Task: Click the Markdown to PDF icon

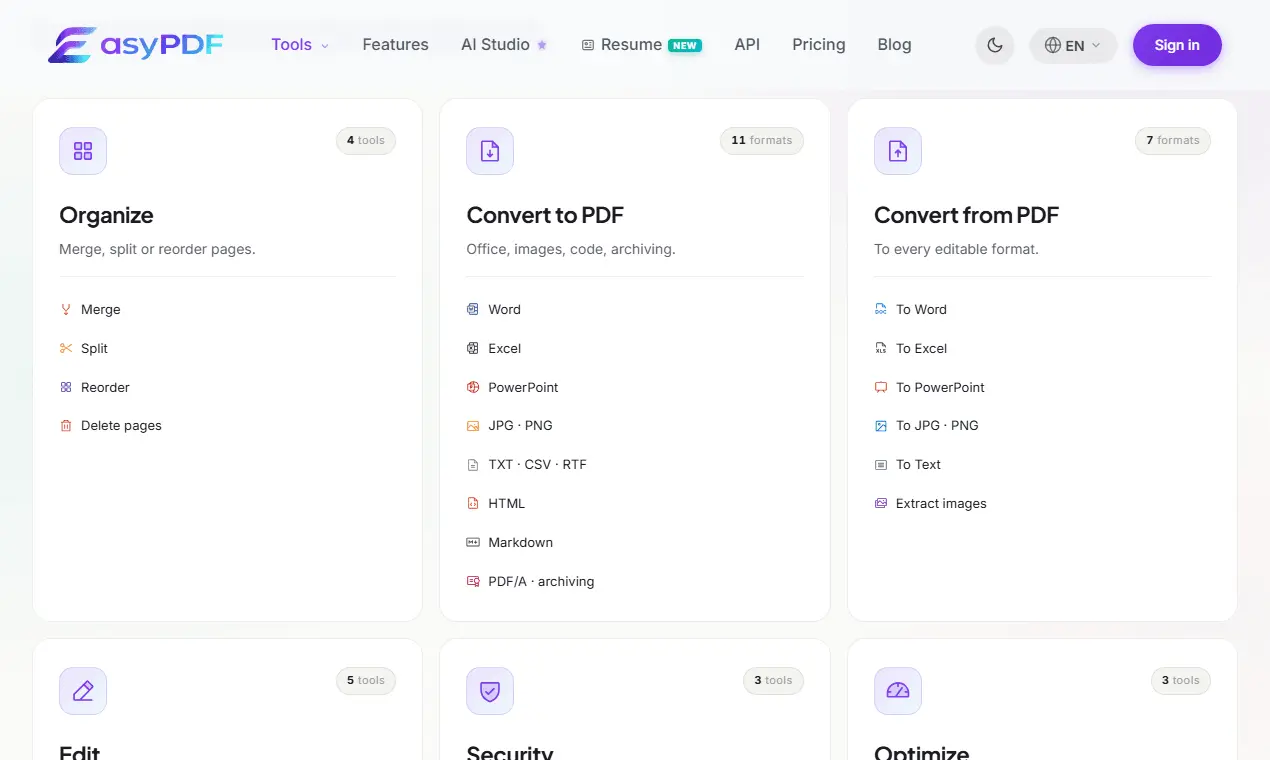Action: pos(473,542)
